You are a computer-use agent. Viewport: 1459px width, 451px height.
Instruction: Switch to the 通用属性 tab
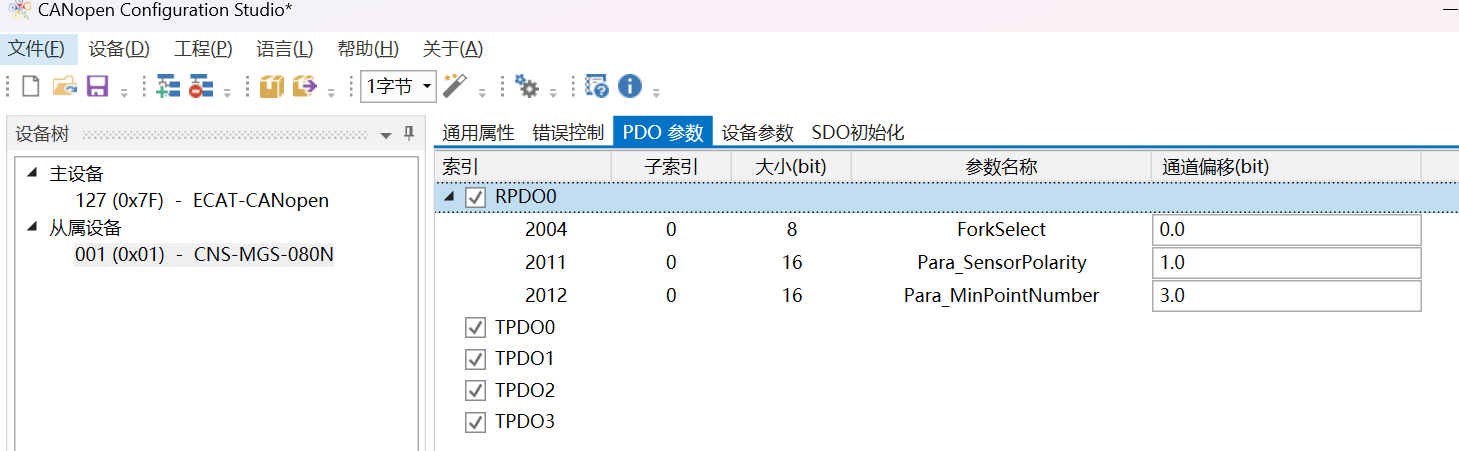point(478,132)
